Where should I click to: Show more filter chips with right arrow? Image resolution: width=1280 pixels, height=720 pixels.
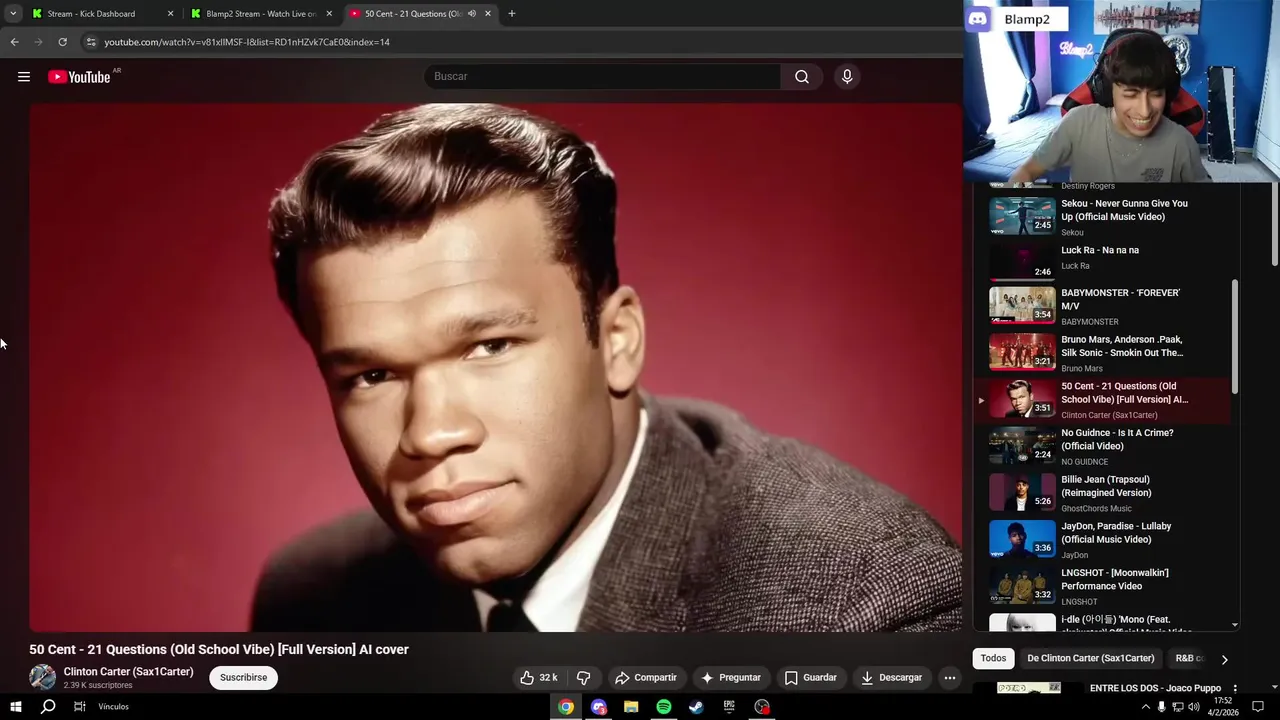[x=1224, y=659]
